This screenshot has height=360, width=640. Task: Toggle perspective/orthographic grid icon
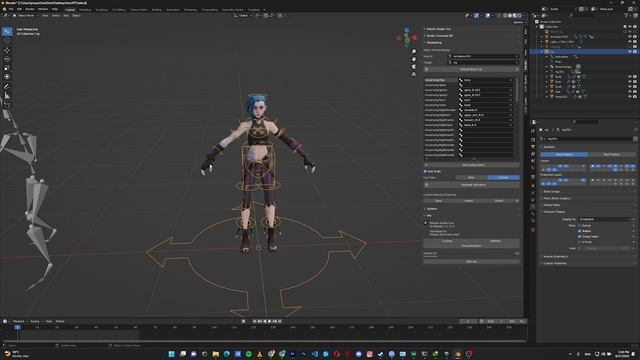(x=414, y=74)
